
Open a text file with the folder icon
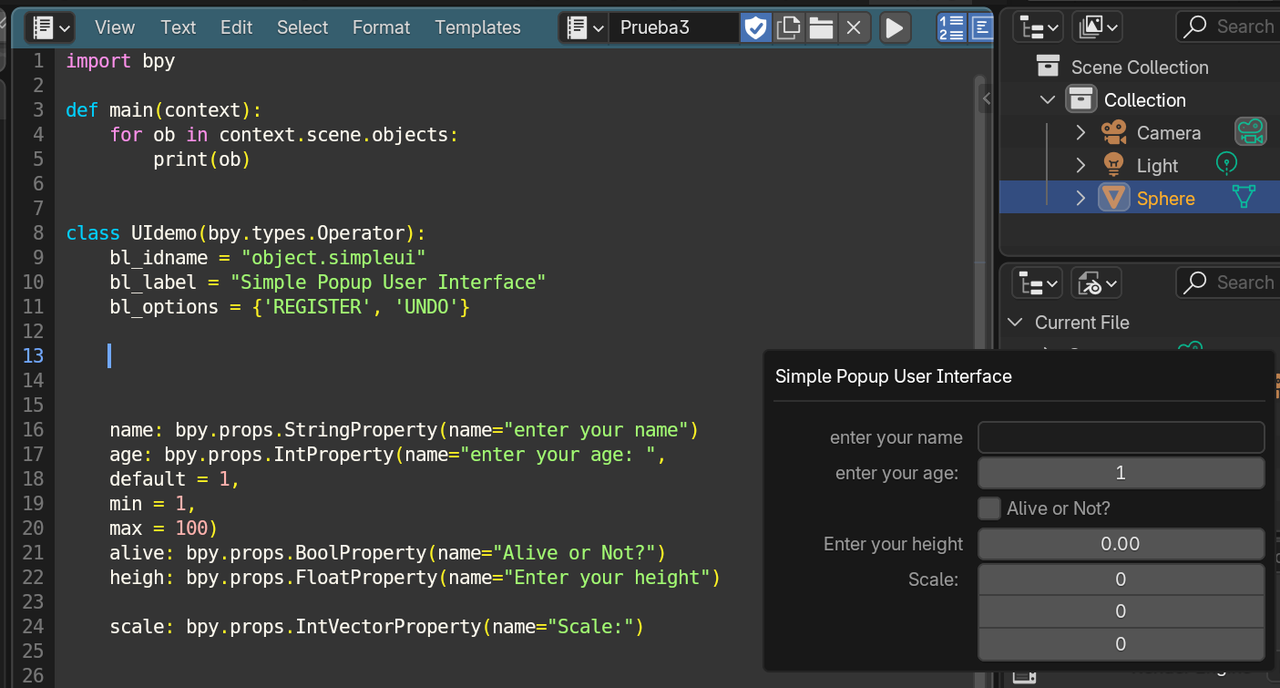[x=821, y=28]
